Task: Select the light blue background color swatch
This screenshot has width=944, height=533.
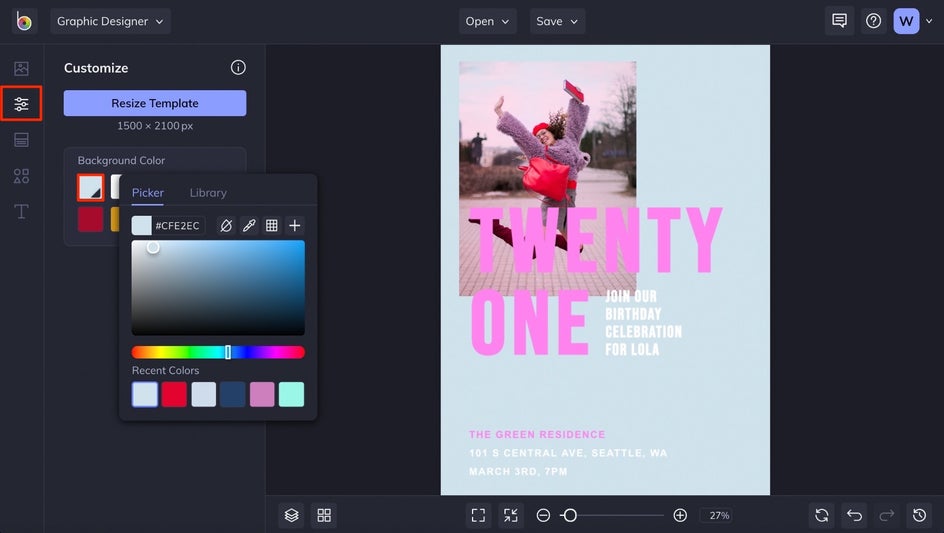Action: (x=90, y=188)
